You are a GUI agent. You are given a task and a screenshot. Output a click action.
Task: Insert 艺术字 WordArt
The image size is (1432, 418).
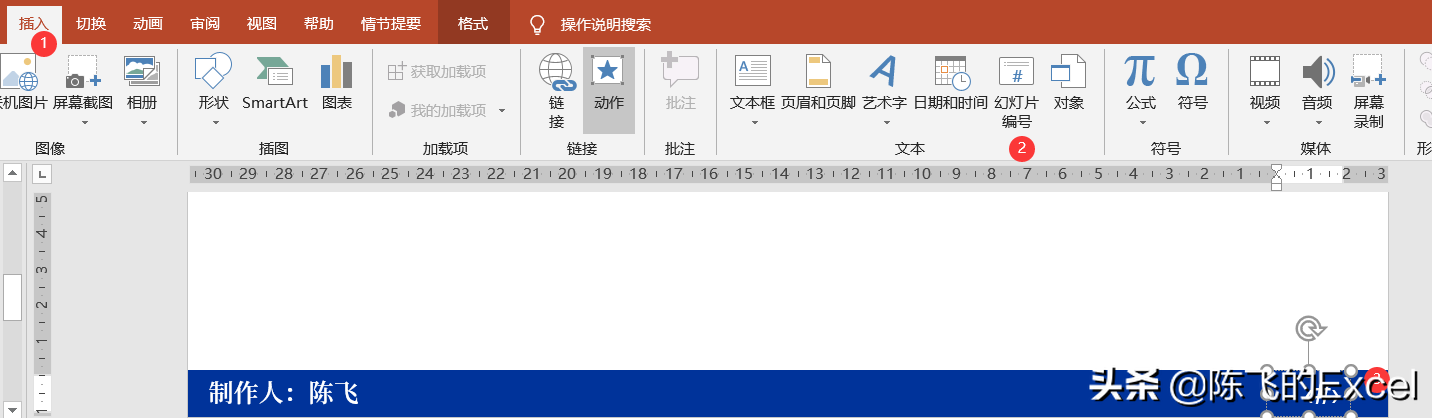[x=884, y=82]
